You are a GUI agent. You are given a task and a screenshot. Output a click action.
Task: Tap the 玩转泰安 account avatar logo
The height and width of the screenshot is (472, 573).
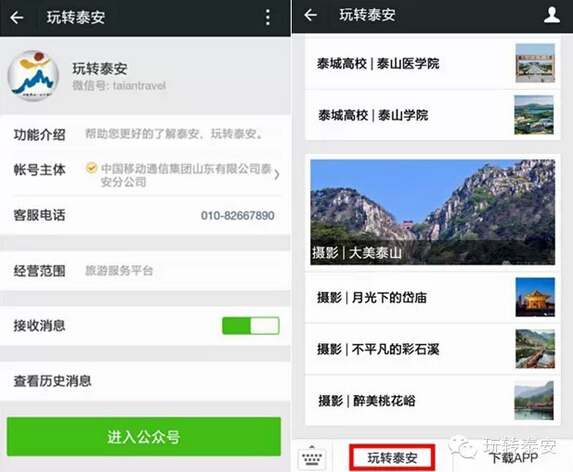(33, 76)
